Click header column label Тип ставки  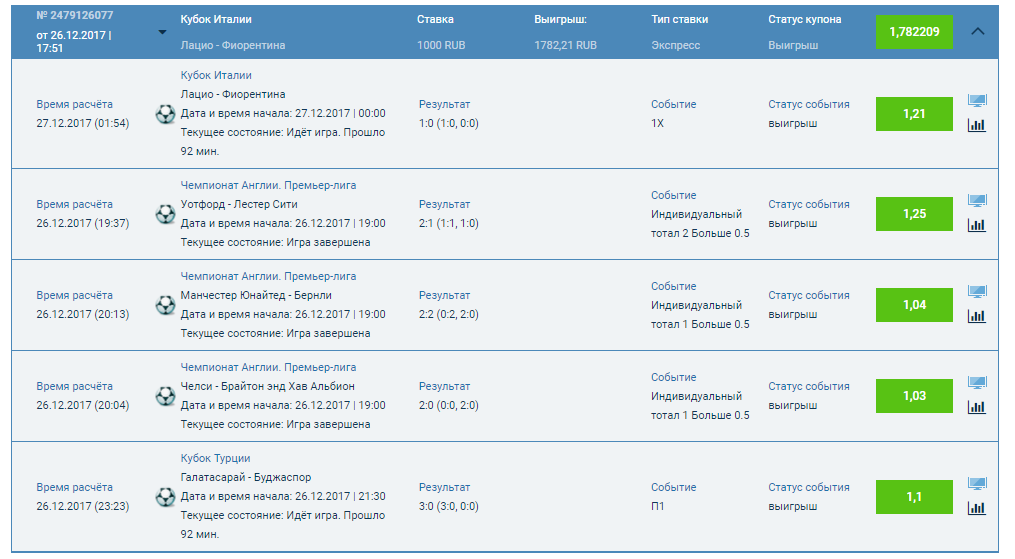coord(680,19)
